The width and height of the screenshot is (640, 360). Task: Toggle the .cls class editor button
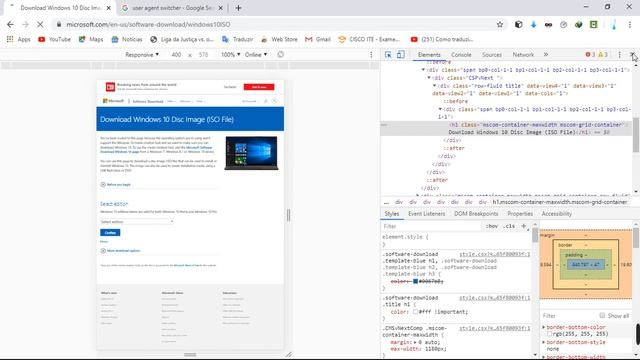pos(509,226)
